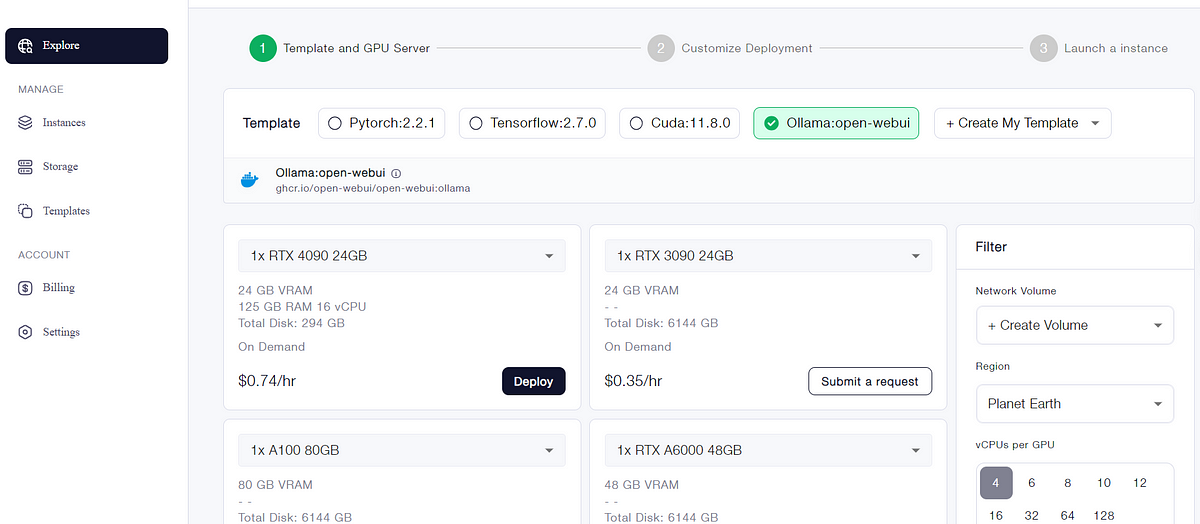Submit a request for RTX 3090

coord(869,381)
